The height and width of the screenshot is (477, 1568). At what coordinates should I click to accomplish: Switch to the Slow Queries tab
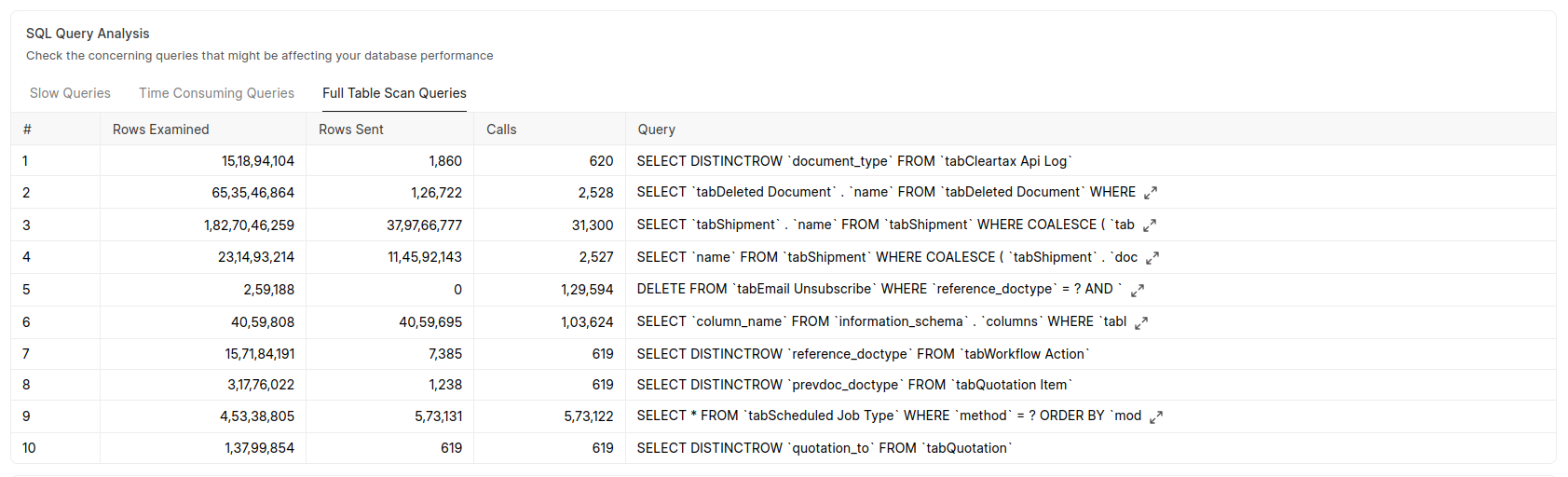(70, 93)
